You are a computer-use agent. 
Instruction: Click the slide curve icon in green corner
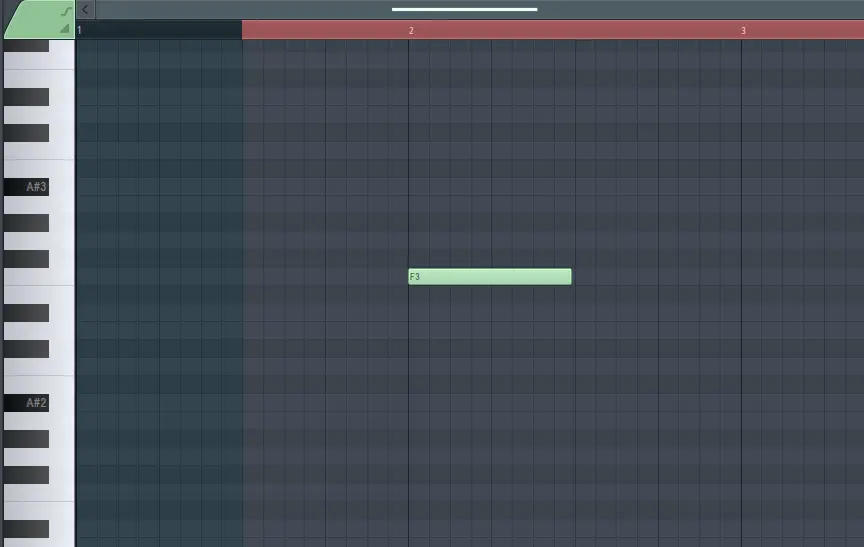pyautogui.click(x=66, y=11)
